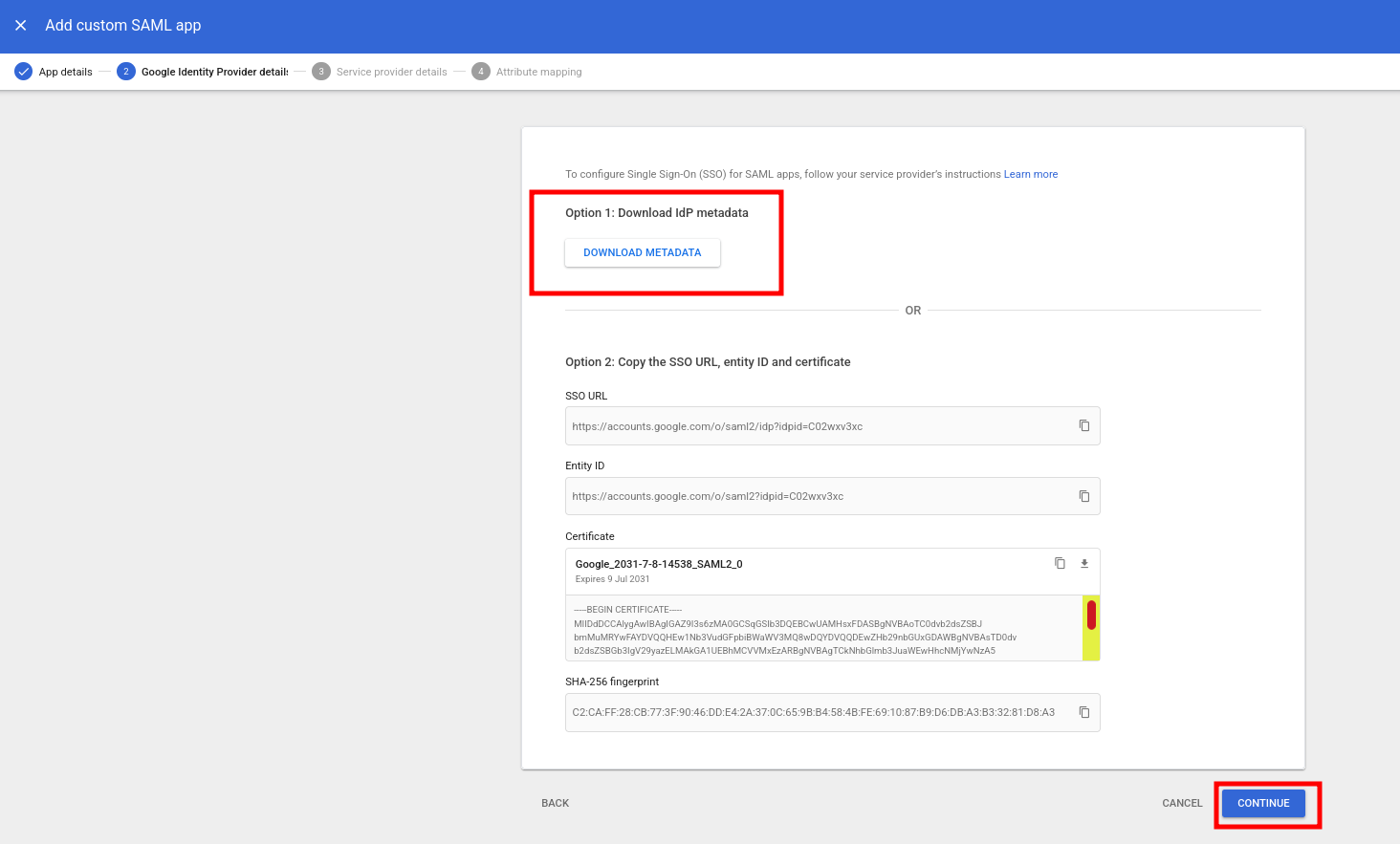
Task: Copy the certificate contents
Action: [1060, 563]
